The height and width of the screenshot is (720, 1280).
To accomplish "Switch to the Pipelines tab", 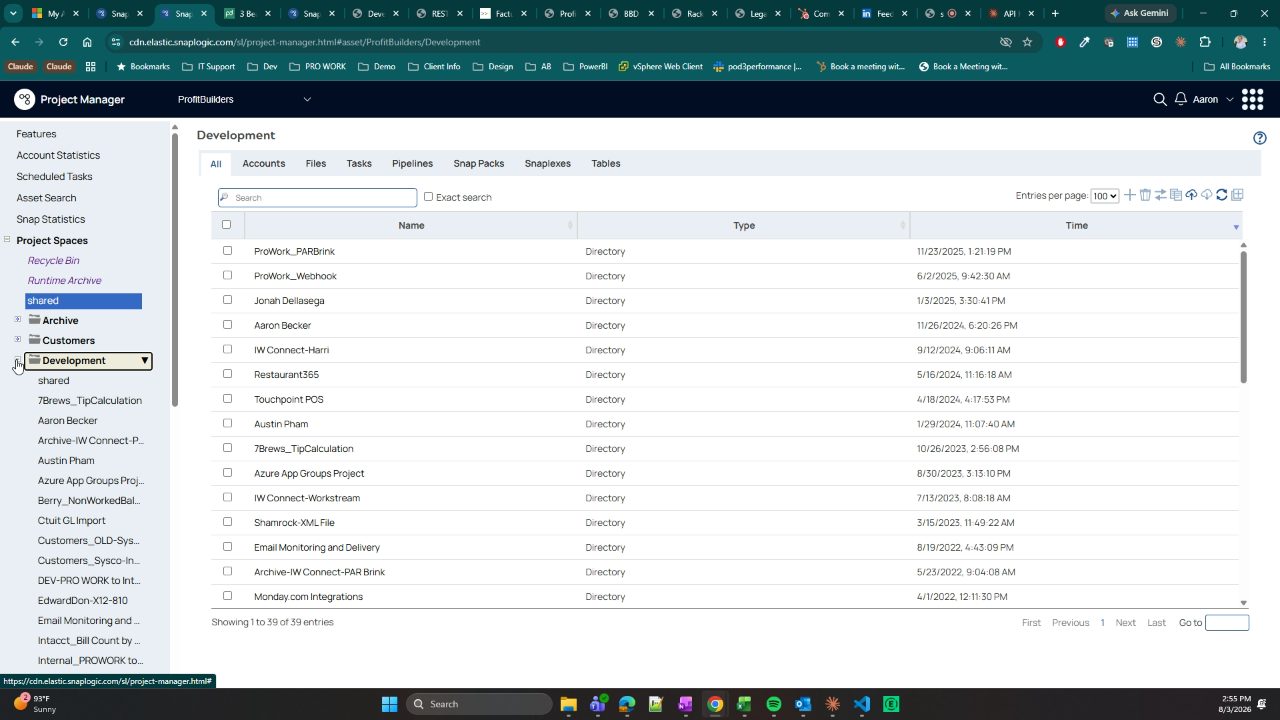I will tap(412, 163).
